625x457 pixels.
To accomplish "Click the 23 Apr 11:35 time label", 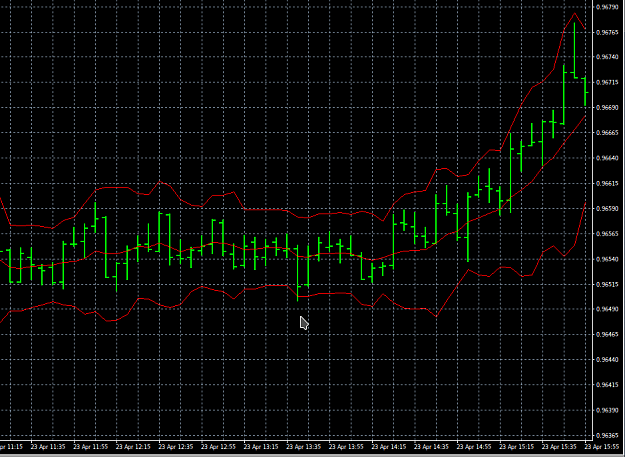I will click(x=48, y=447).
